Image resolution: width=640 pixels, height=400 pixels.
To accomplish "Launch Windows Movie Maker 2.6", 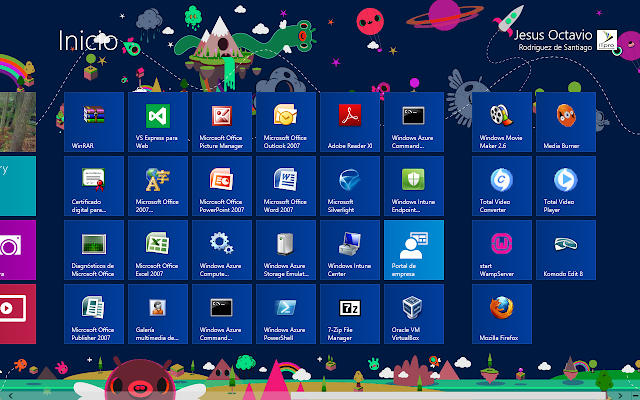I will coord(502,122).
